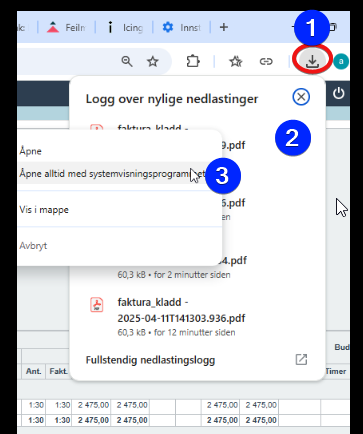The height and width of the screenshot is (434, 363).
Task: Click '60,3 kB • for 12 minutter siden'
Action: point(176,332)
